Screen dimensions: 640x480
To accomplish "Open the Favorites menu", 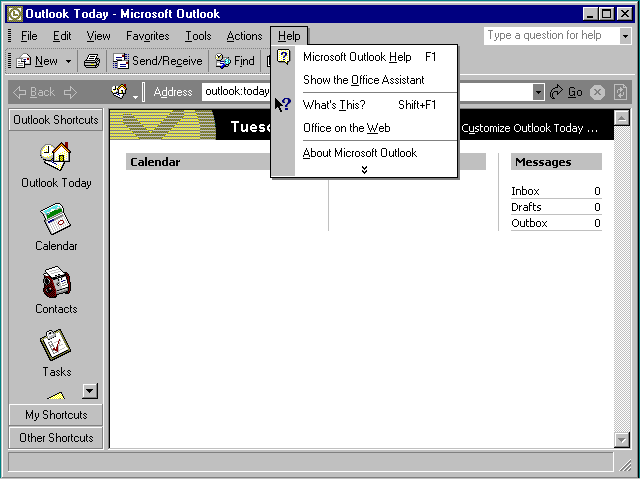I will [x=147, y=36].
